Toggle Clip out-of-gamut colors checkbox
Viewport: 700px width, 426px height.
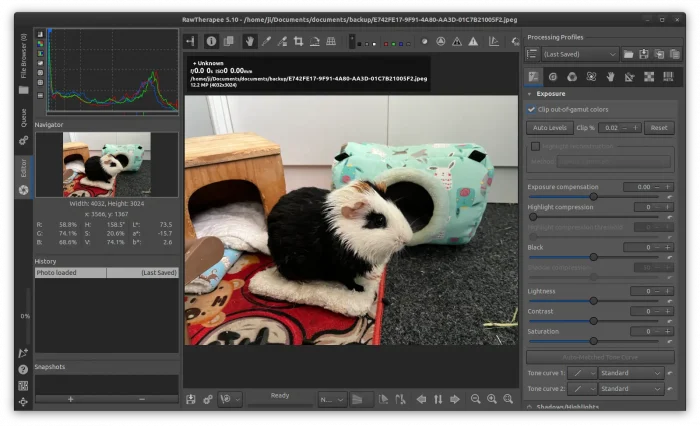532,109
